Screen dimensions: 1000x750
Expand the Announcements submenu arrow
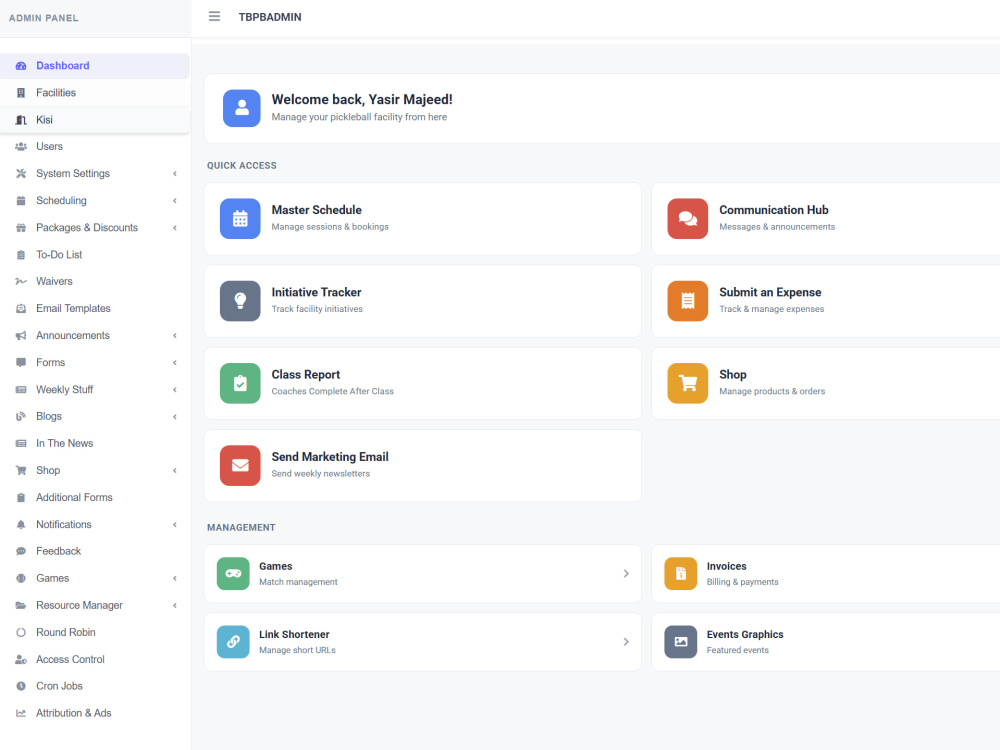[175, 335]
